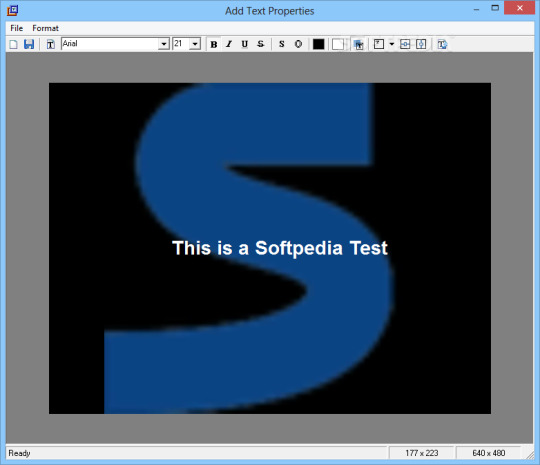Click the text alignment position icon
Viewport: 540px width, 465px height.
point(379,44)
